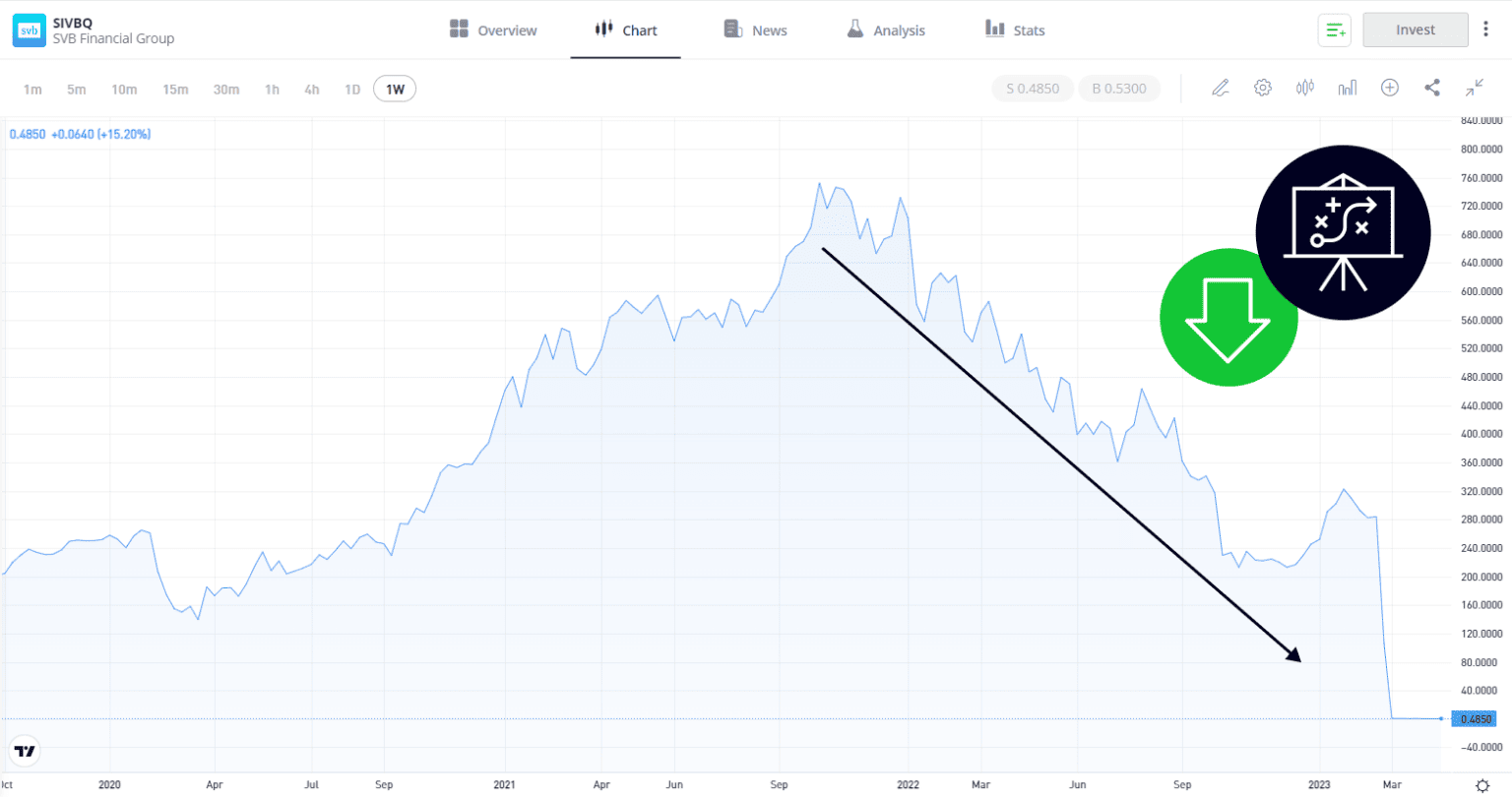This screenshot has width=1512, height=797.
Task: Click the Invest button
Action: pyautogui.click(x=1416, y=30)
